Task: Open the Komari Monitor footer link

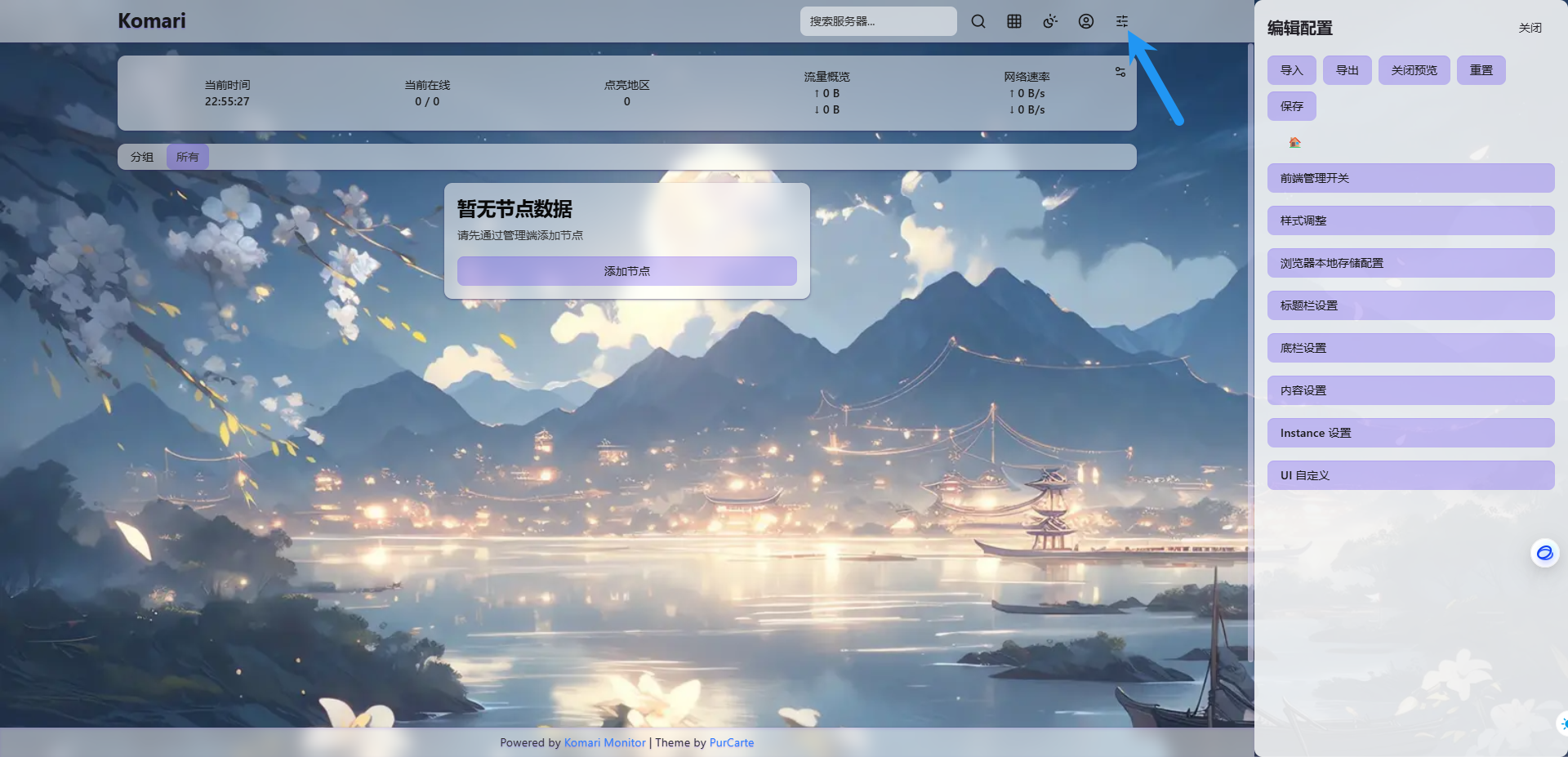Action: point(604,742)
